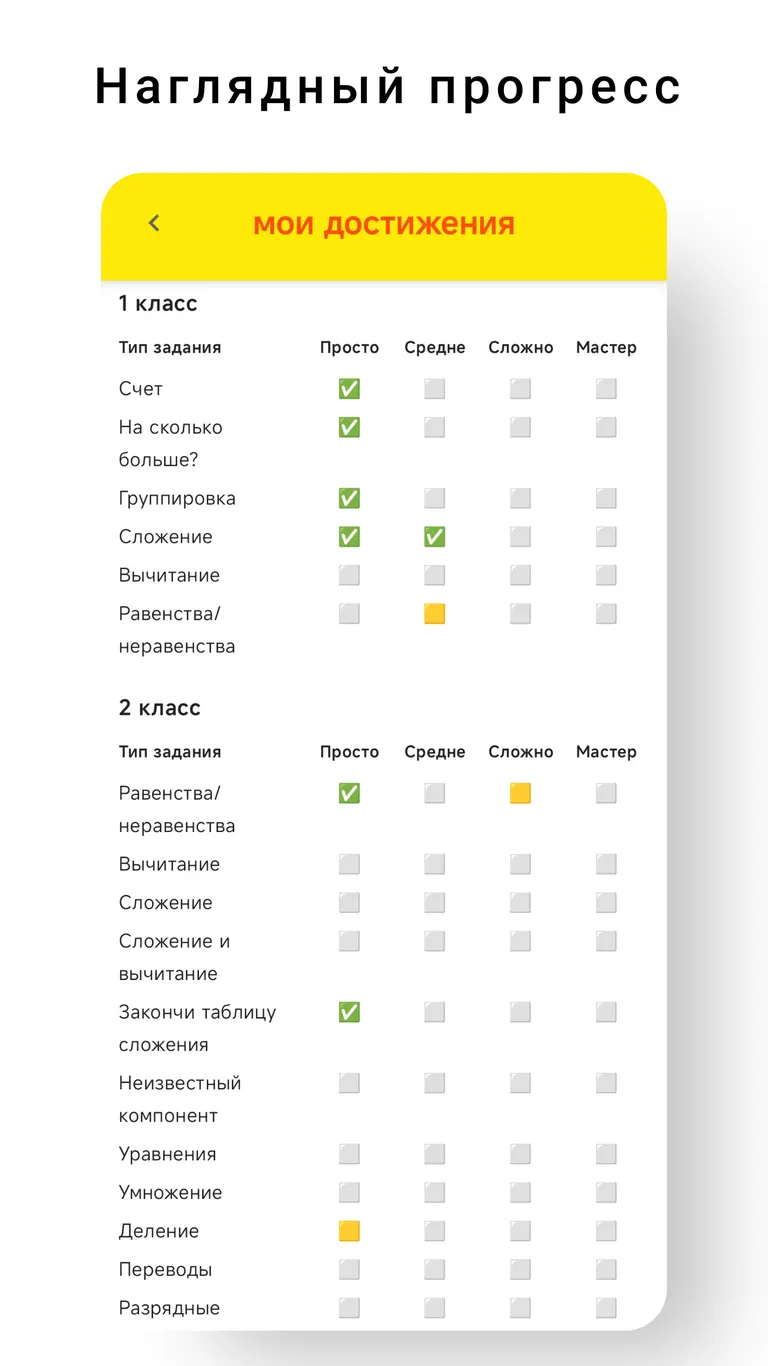Screen dimensions: 768x1366
Task: Click green check for Закончи таблицу сложения Просто
Action: click(x=349, y=1012)
